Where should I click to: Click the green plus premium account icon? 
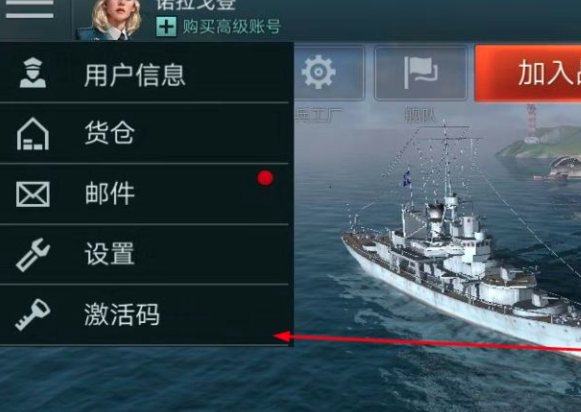tap(166, 27)
